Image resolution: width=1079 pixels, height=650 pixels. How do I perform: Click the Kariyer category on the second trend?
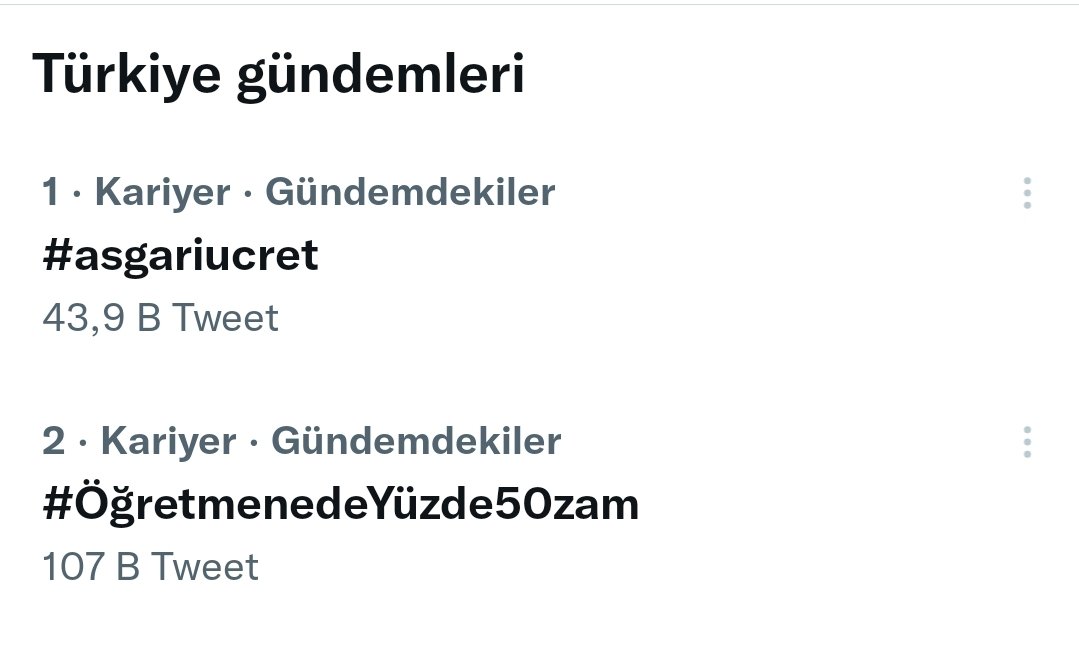click(169, 441)
